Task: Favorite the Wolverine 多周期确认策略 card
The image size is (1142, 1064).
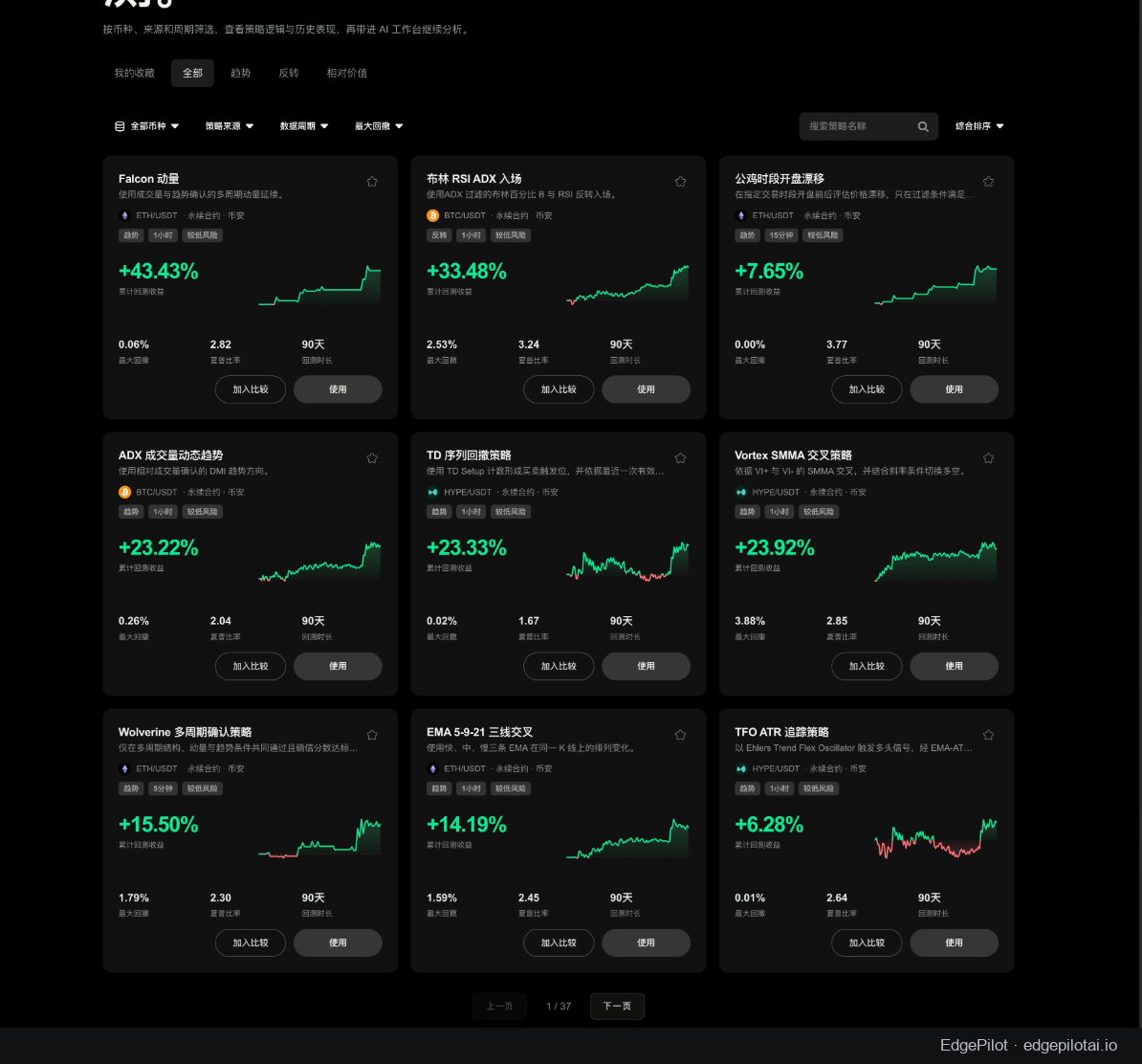Action: click(372, 735)
